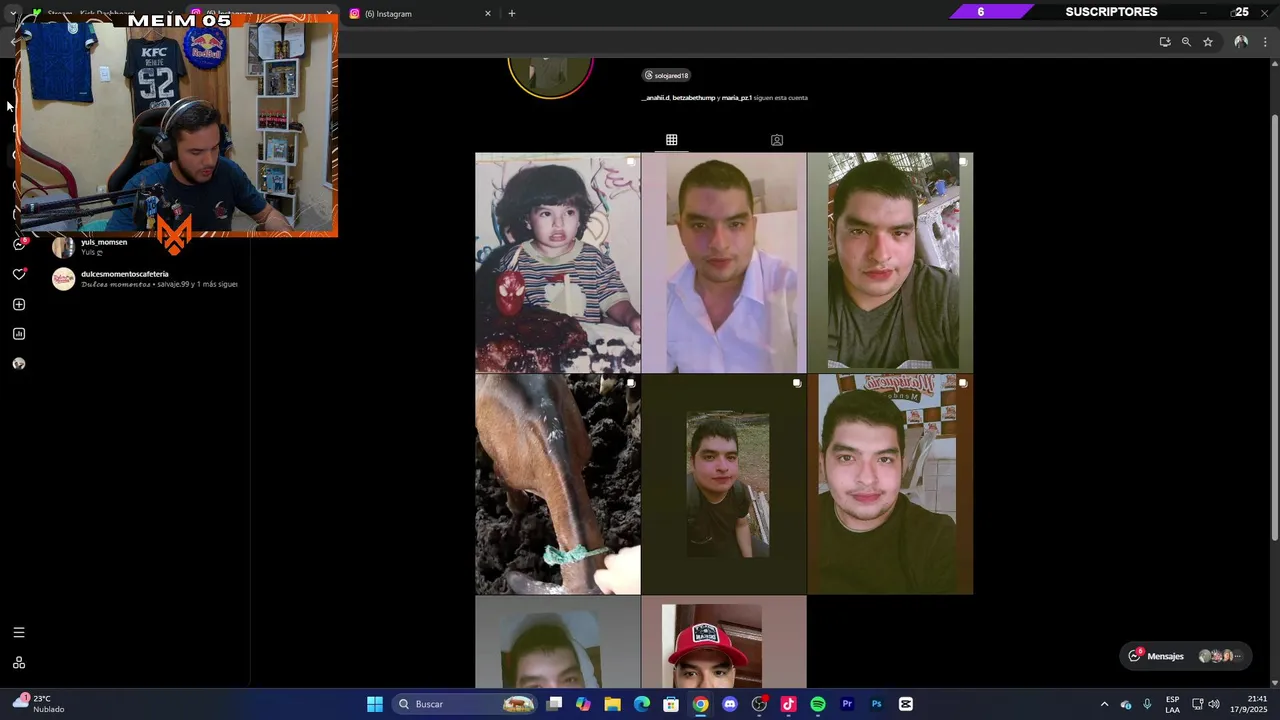Switch to OBS Studio in the taskbar
Viewport: 1280px width, 720px height.
click(759, 704)
